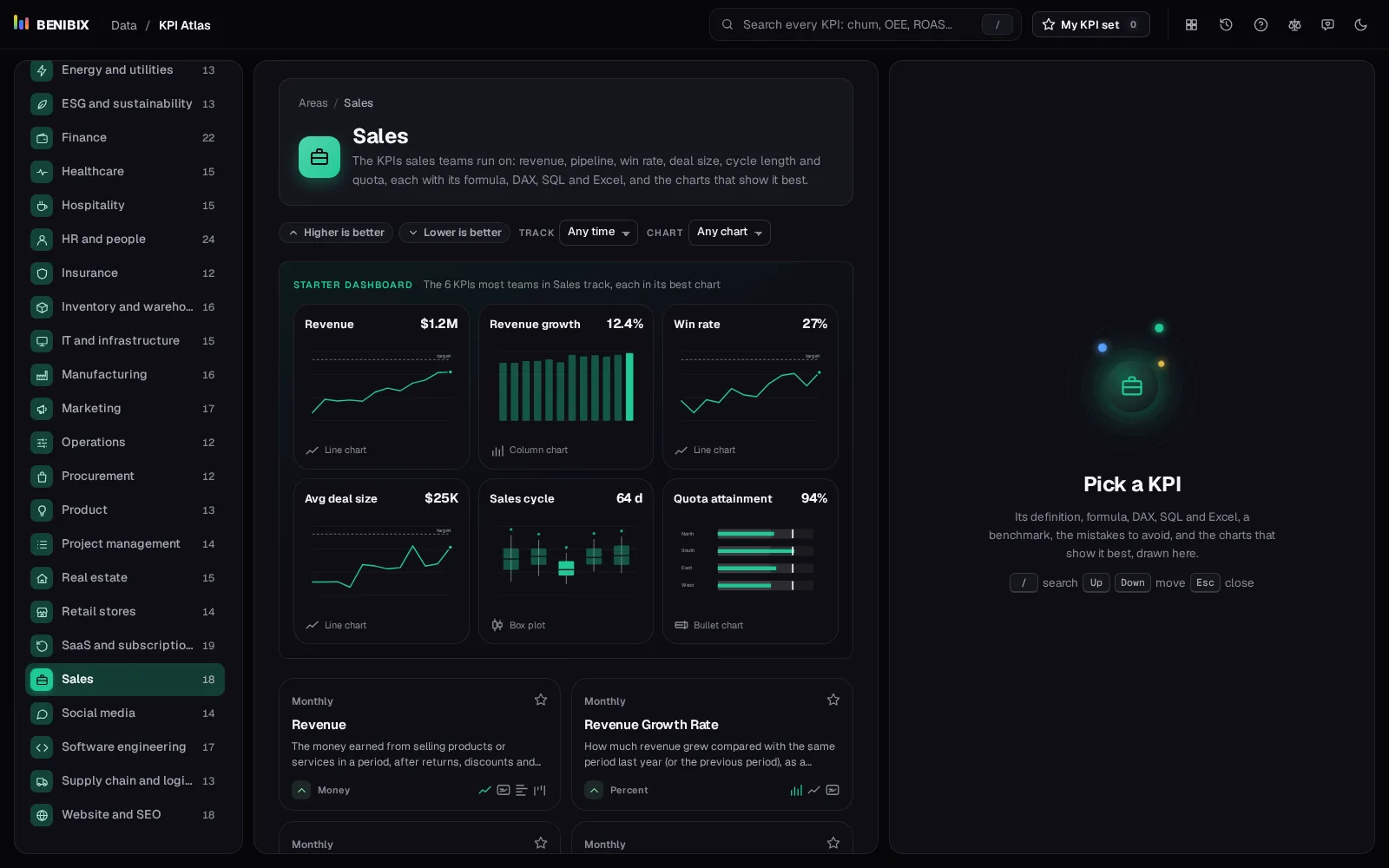Open the My KPI set button
The height and width of the screenshot is (868, 1389).
pos(1090,24)
